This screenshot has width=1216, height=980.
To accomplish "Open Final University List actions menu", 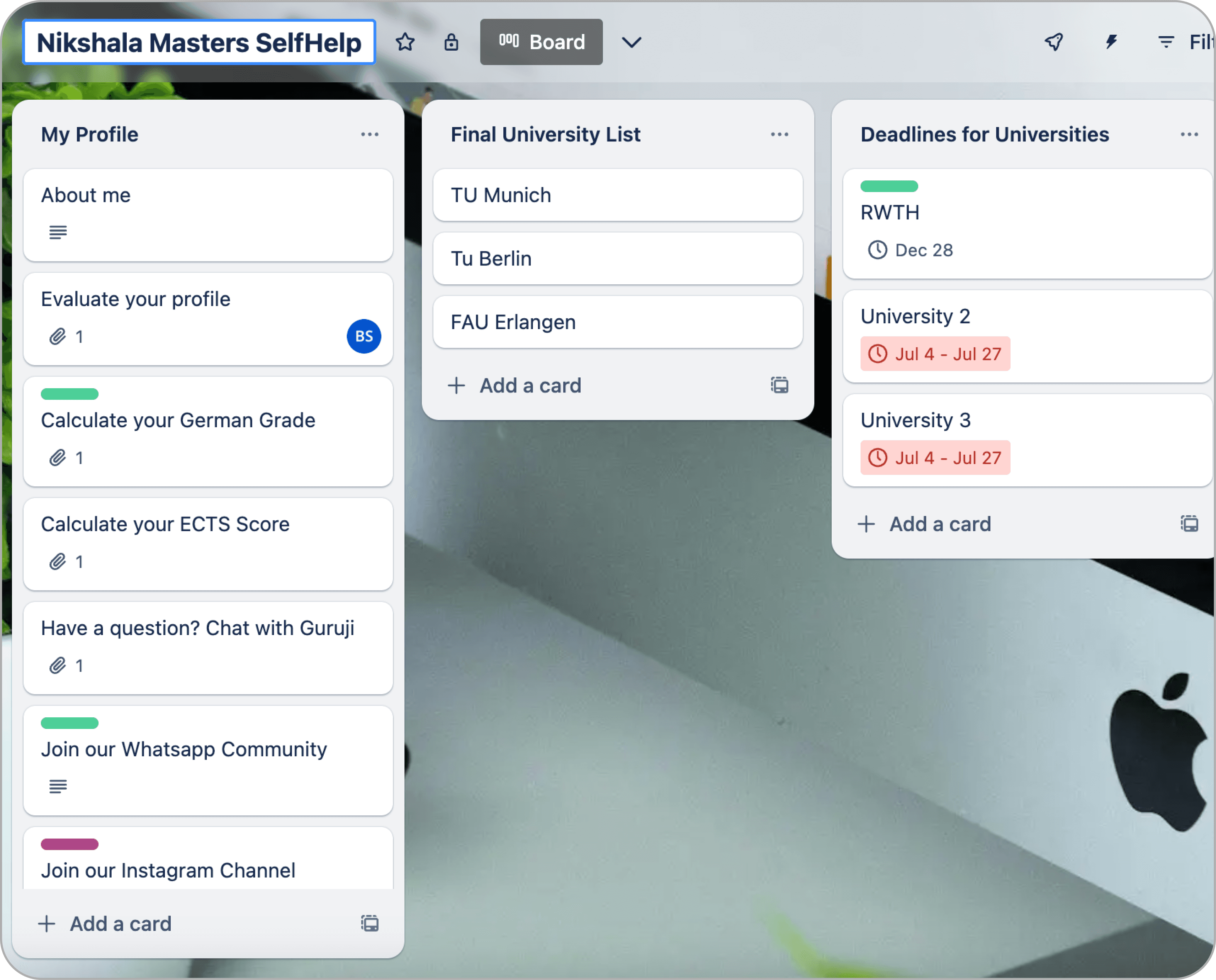I will tap(779, 134).
